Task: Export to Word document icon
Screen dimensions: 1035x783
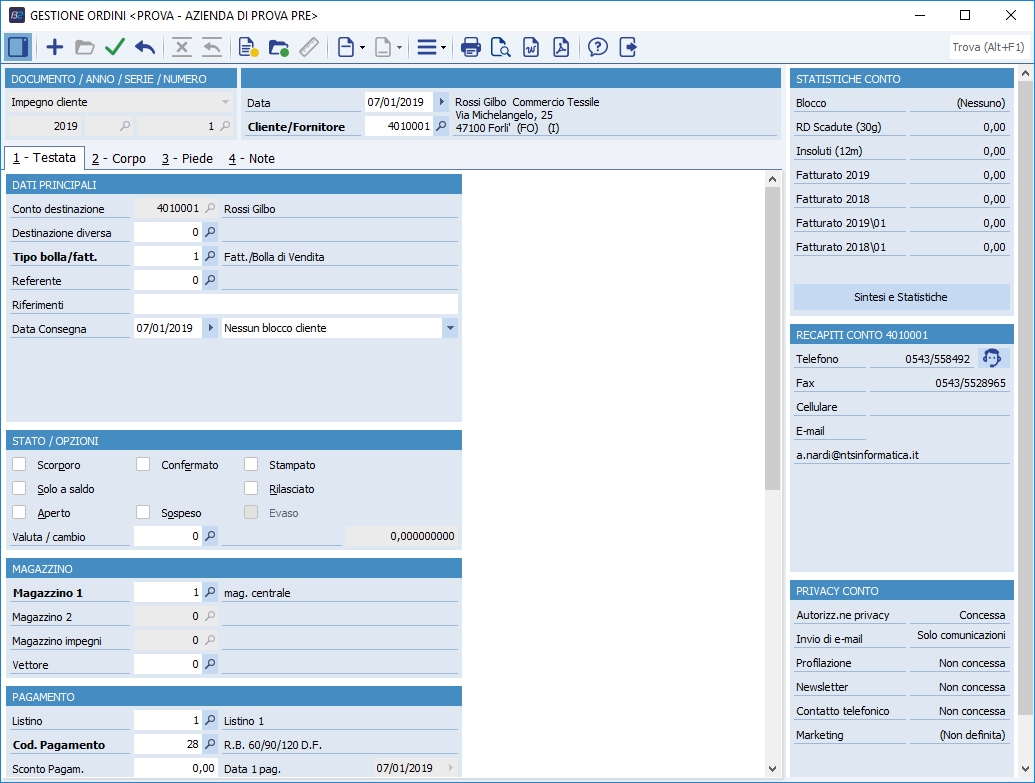Action: (x=531, y=47)
